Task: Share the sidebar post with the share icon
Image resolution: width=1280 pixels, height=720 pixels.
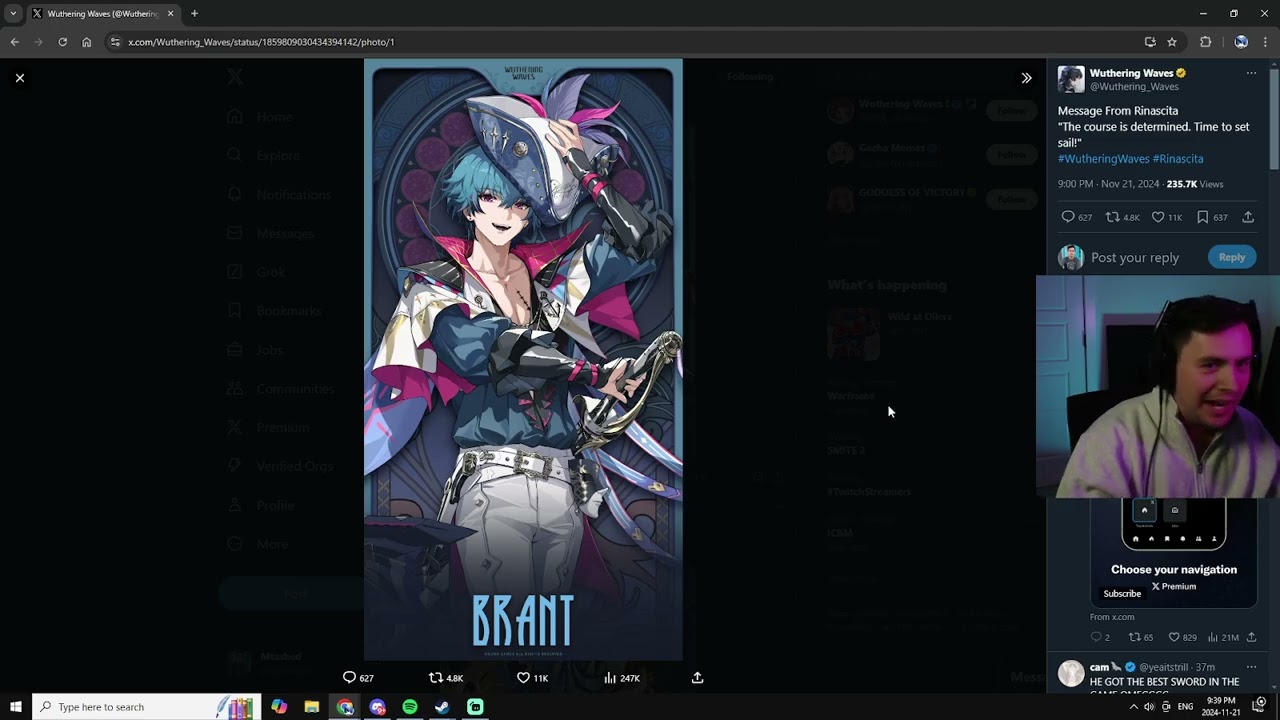Action: click(1248, 217)
